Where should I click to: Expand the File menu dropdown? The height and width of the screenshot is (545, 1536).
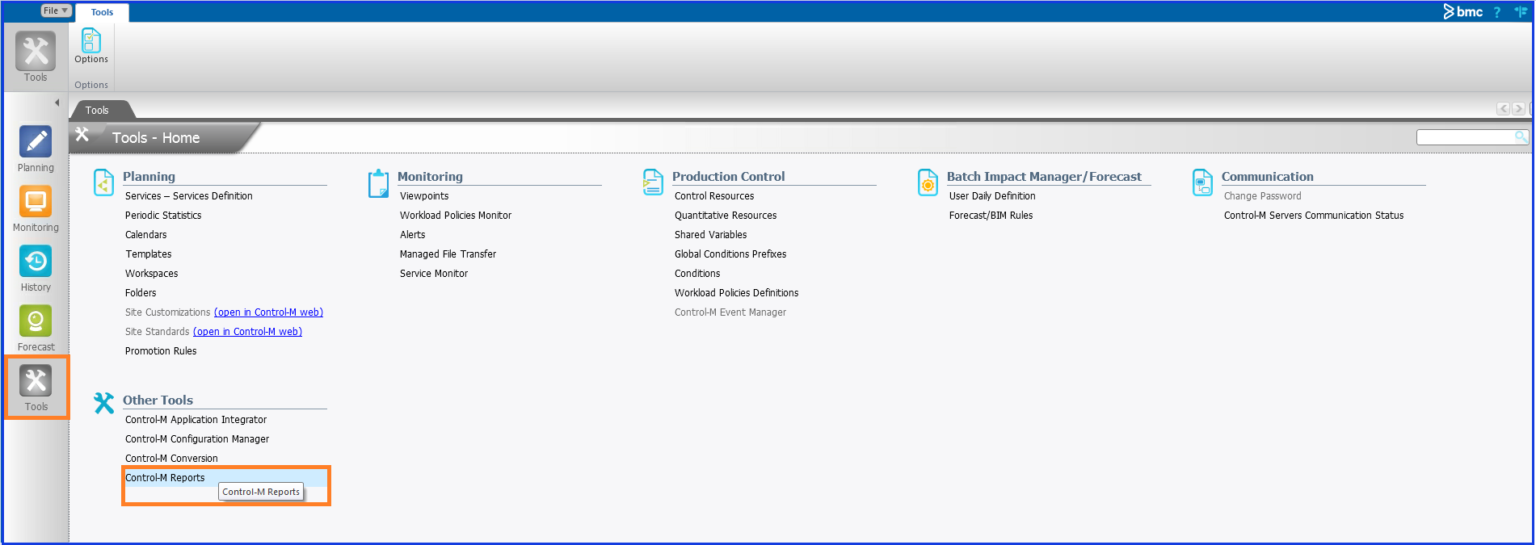point(56,10)
